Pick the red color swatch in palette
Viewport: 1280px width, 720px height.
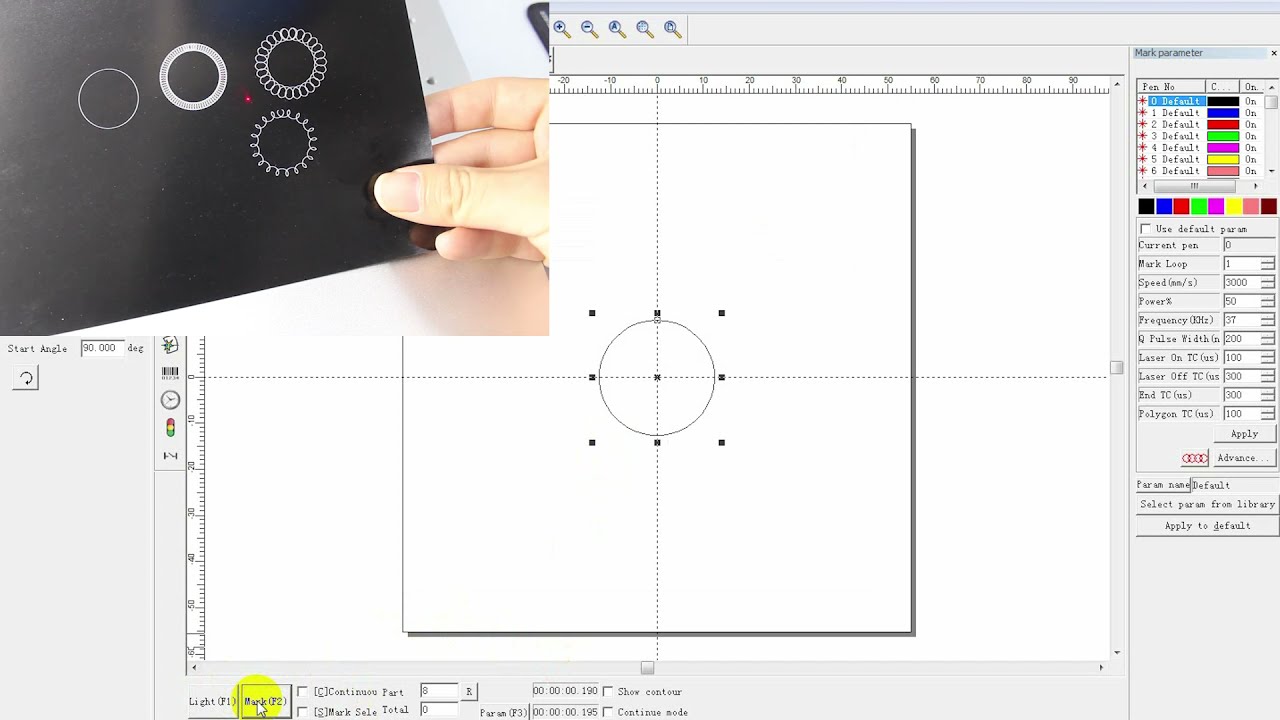1181,206
